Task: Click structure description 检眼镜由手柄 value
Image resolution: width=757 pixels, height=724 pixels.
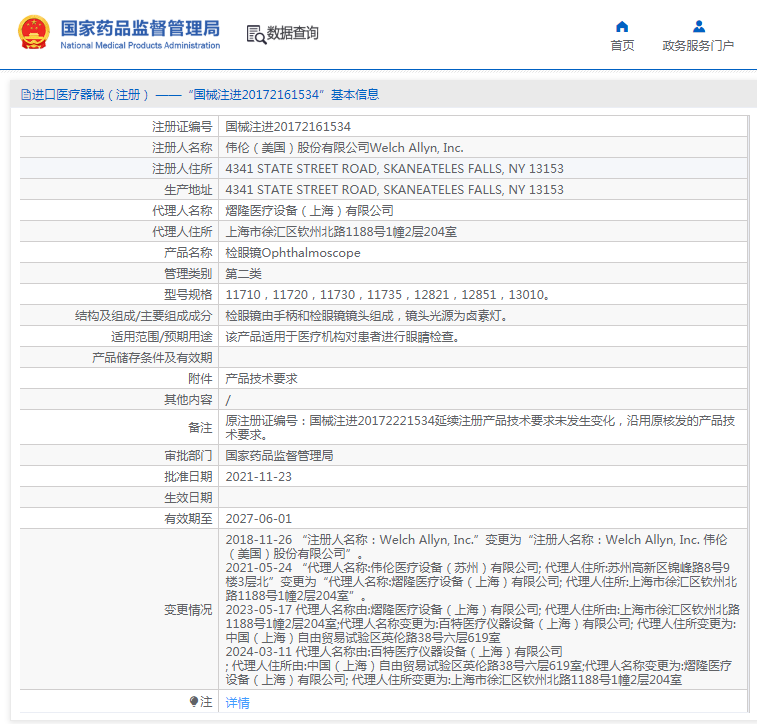Action: [x=366, y=316]
